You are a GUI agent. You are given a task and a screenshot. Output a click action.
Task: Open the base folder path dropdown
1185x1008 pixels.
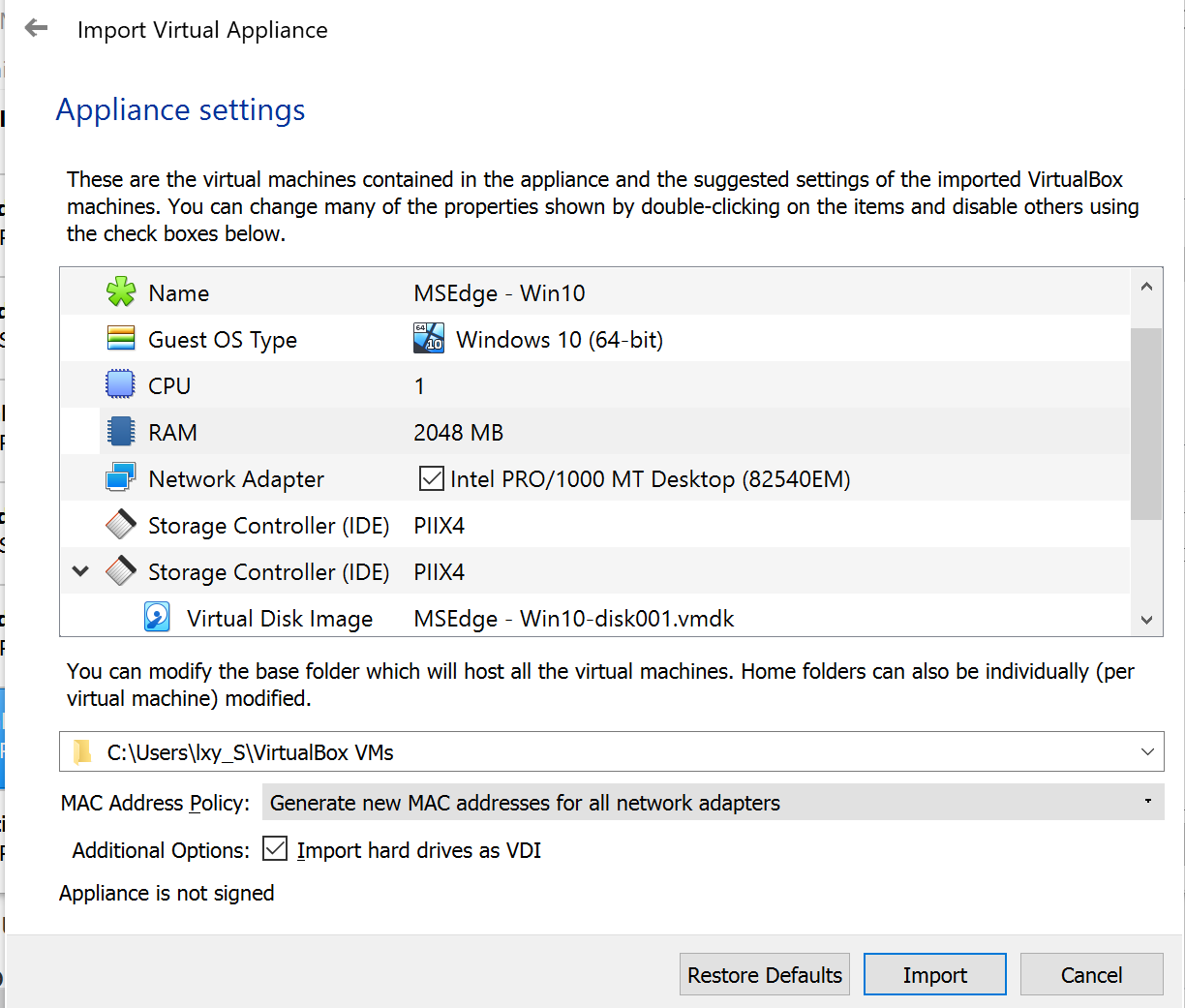[1147, 751]
